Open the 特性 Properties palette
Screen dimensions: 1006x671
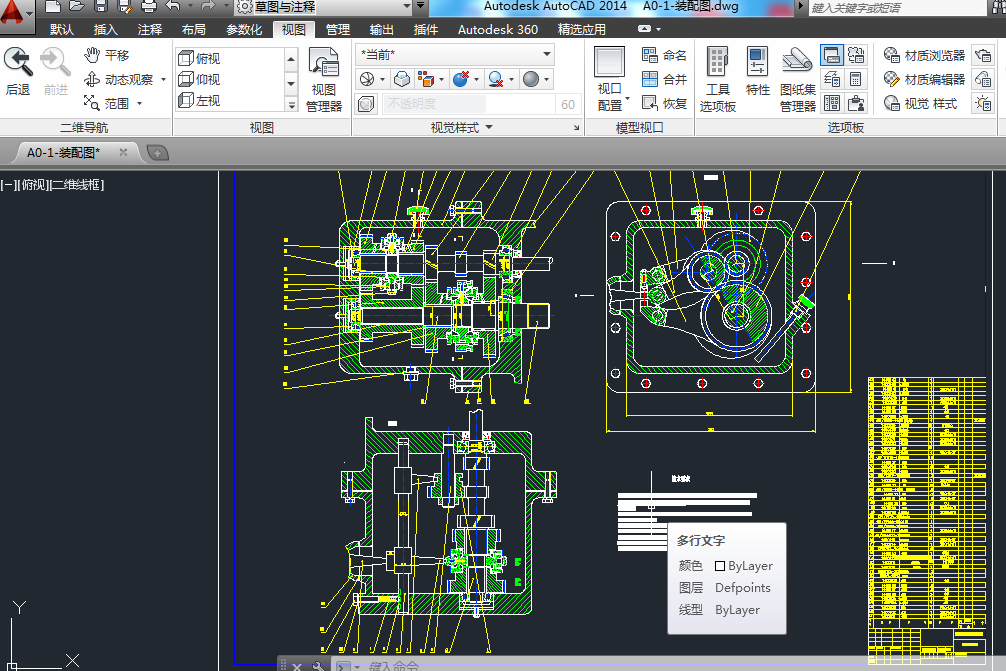(x=757, y=70)
